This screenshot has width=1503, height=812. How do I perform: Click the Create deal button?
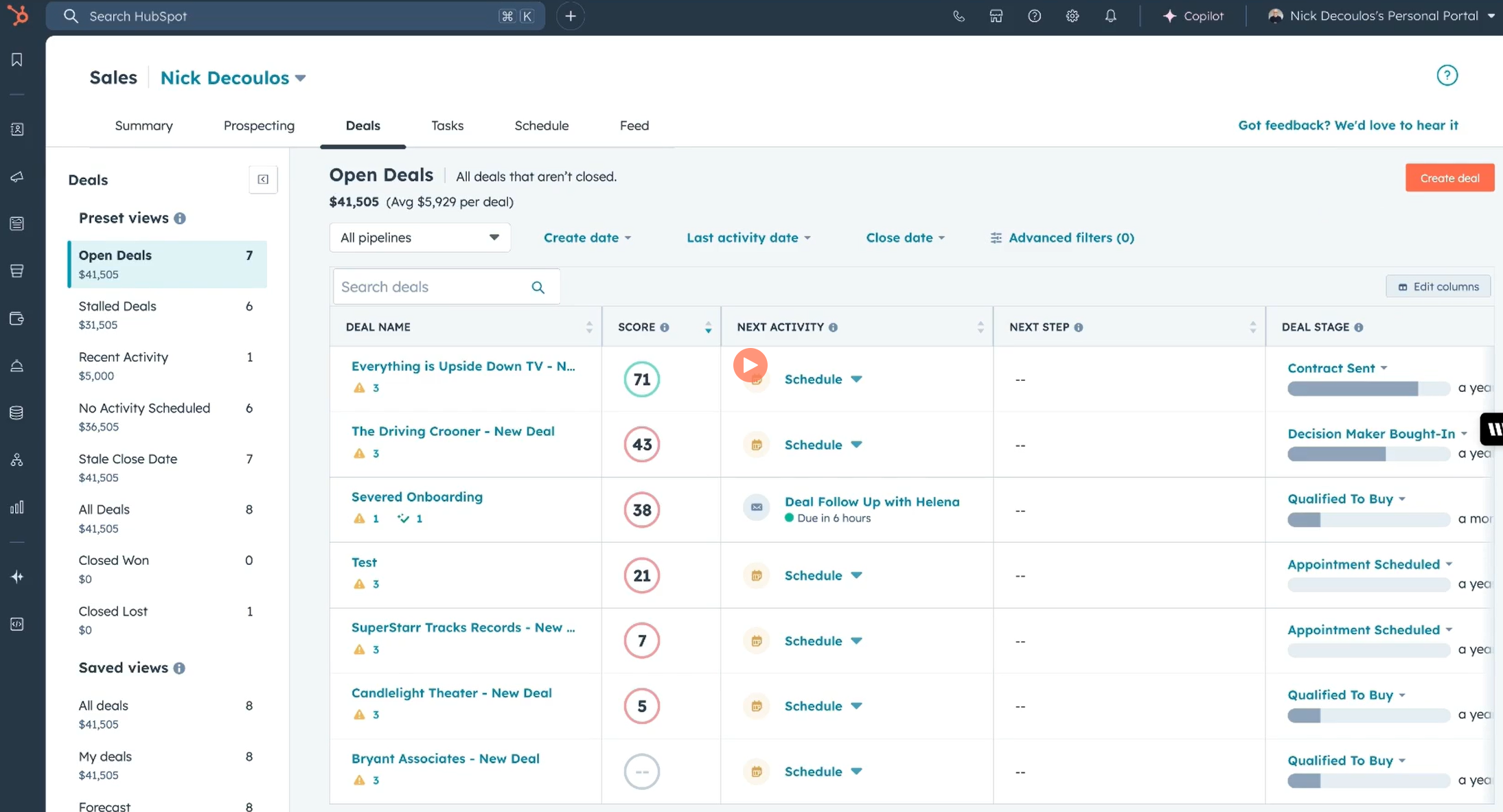click(1449, 178)
